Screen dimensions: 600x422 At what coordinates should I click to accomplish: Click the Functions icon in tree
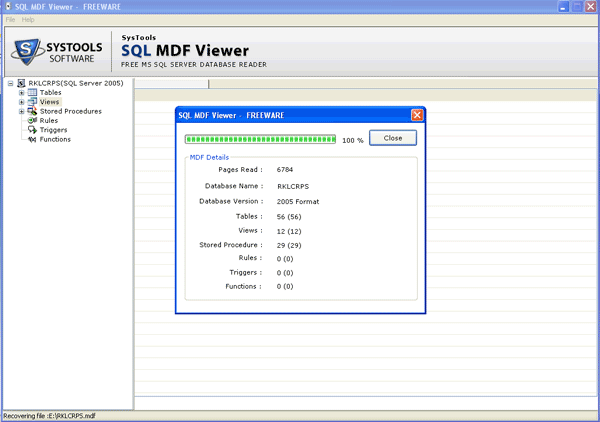click(x=32, y=139)
